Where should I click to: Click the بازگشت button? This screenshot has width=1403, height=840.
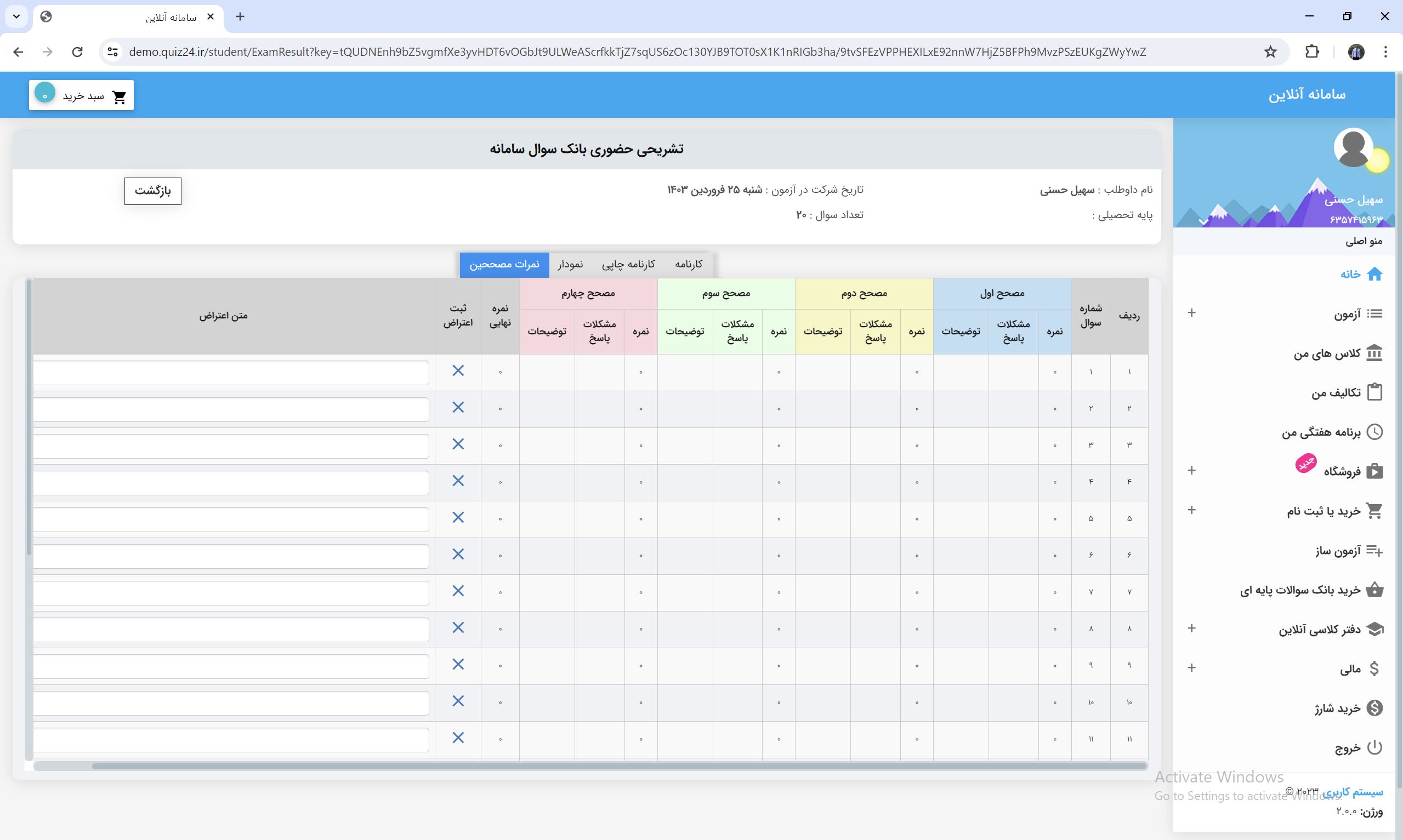(x=153, y=191)
